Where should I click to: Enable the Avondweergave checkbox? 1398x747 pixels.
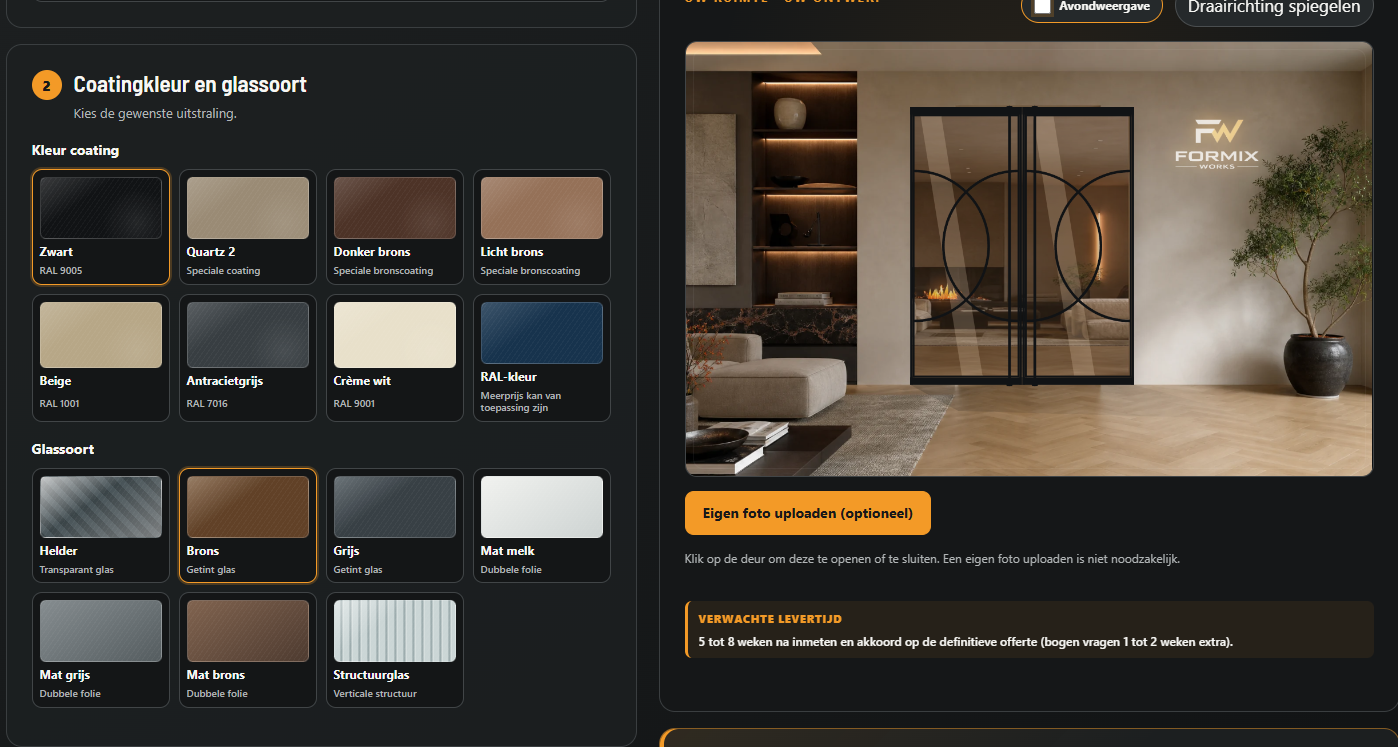1042,6
